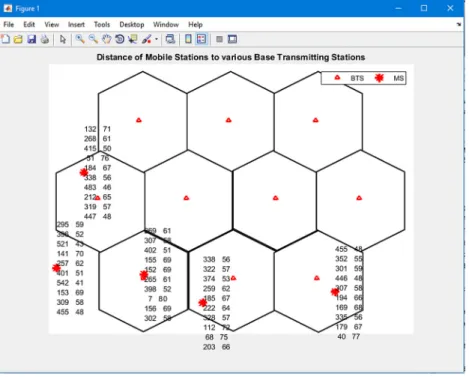
Task: Open the File menu
Action: (x=9, y=24)
